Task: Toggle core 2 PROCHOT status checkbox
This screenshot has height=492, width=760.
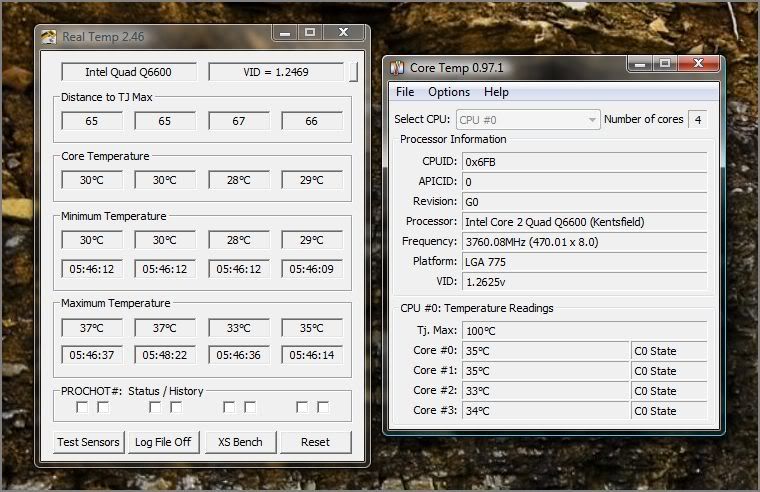Action: (x=229, y=407)
